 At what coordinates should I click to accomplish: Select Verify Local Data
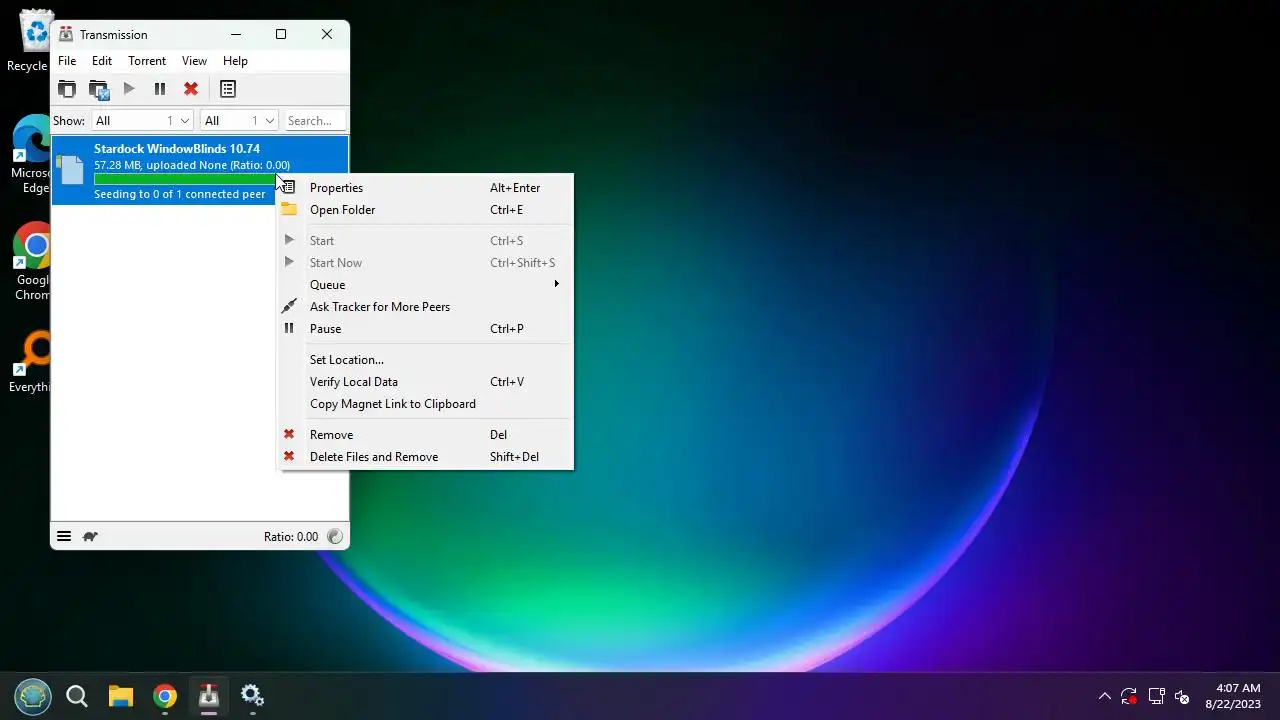coord(425,382)
